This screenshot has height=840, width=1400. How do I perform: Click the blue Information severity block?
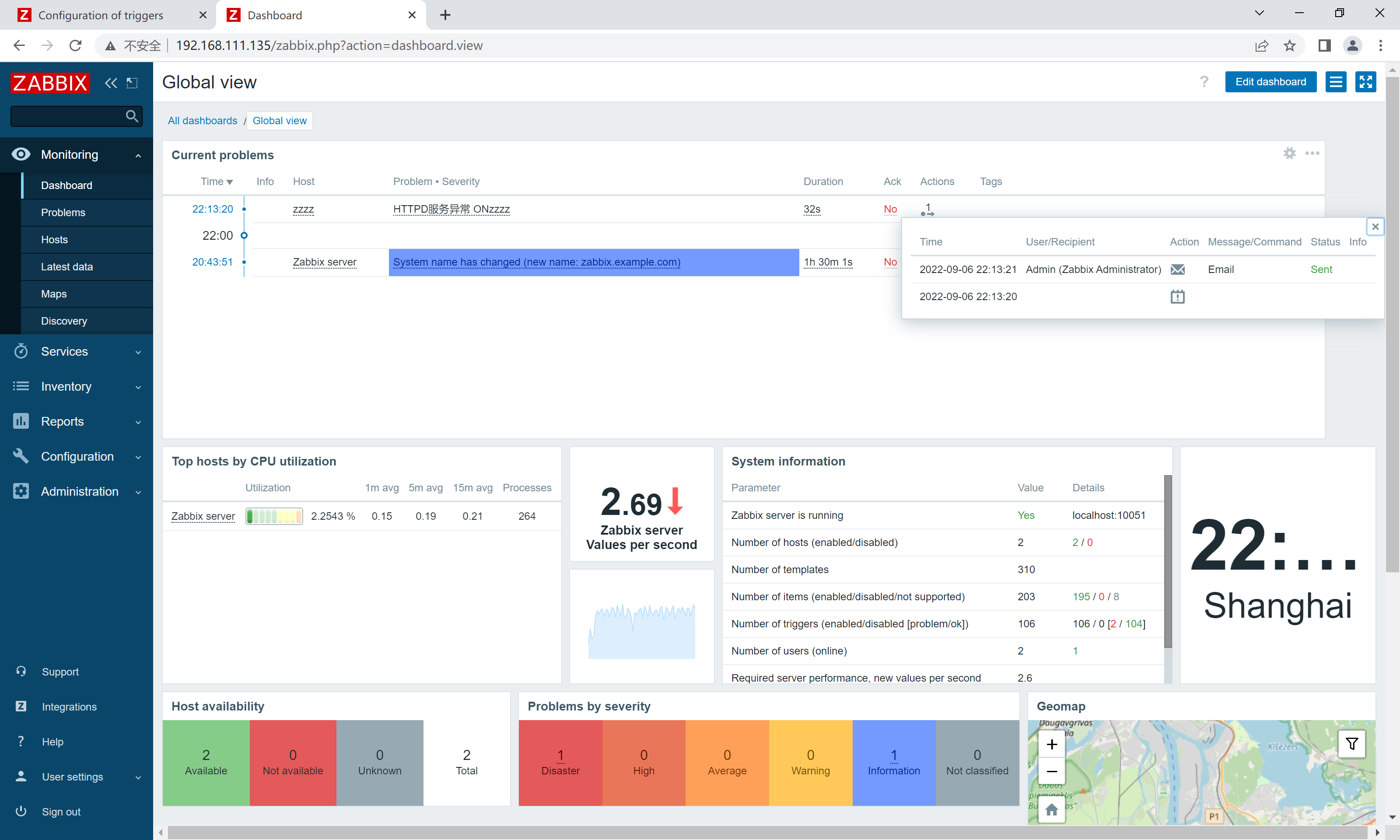coord(893,763)
